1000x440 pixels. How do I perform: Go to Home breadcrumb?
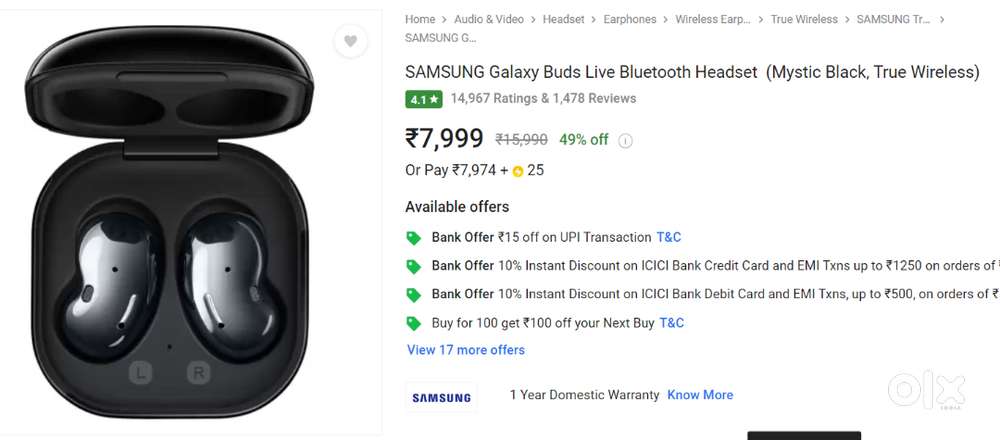click(x=420, y=19)
